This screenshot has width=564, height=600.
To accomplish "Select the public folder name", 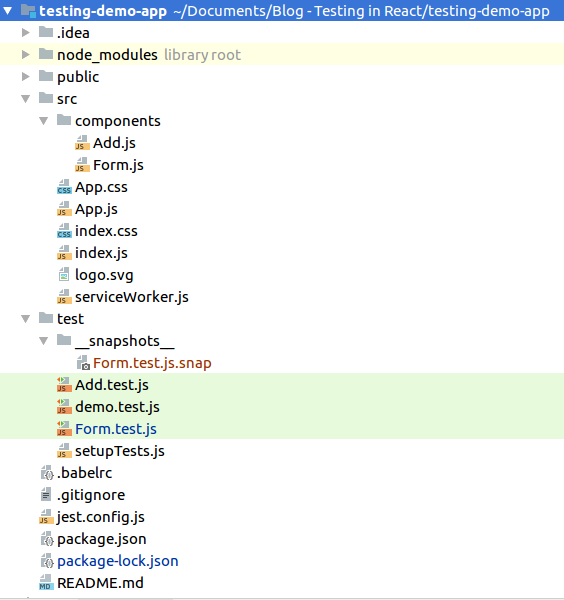I will 78,77.
